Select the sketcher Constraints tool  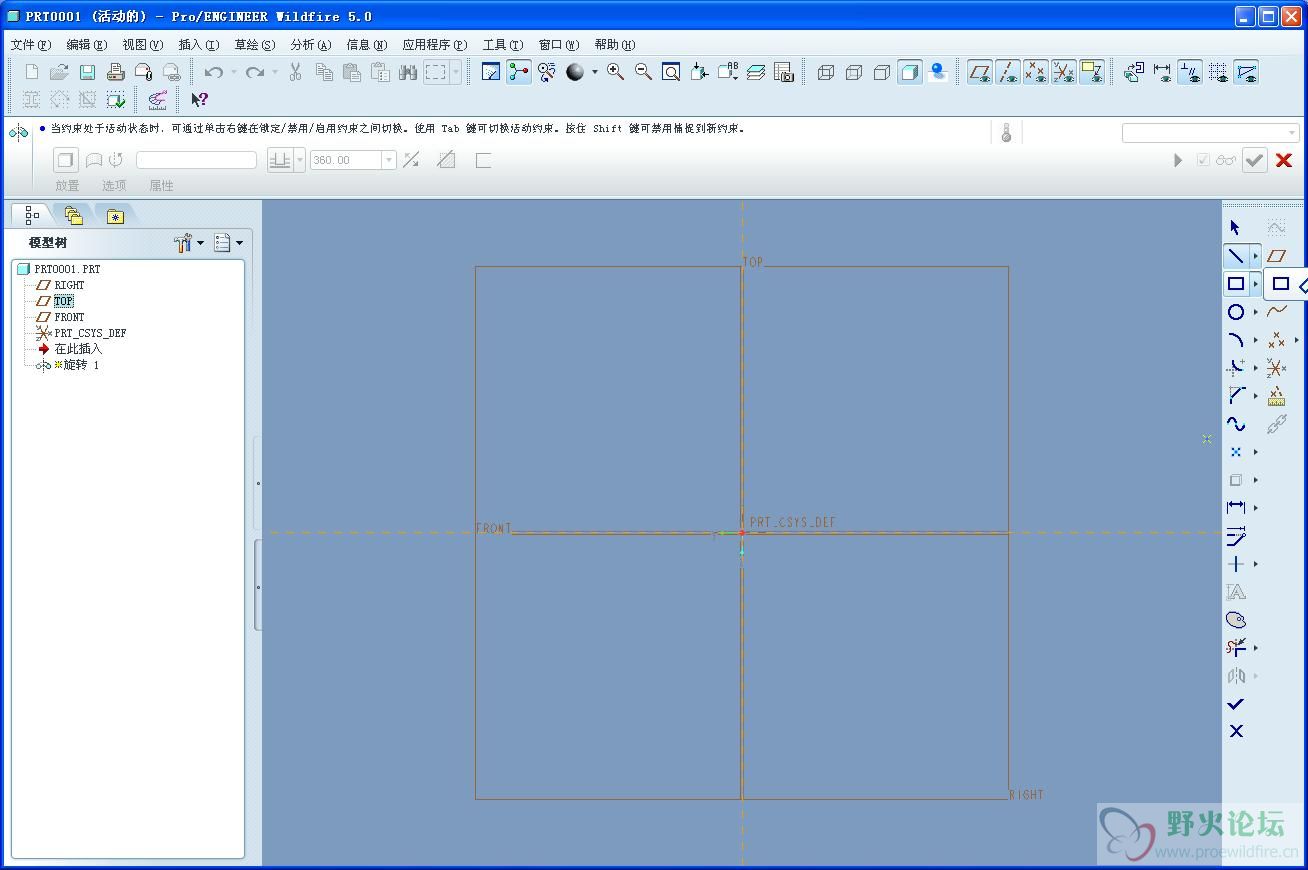pos(1236,564)
